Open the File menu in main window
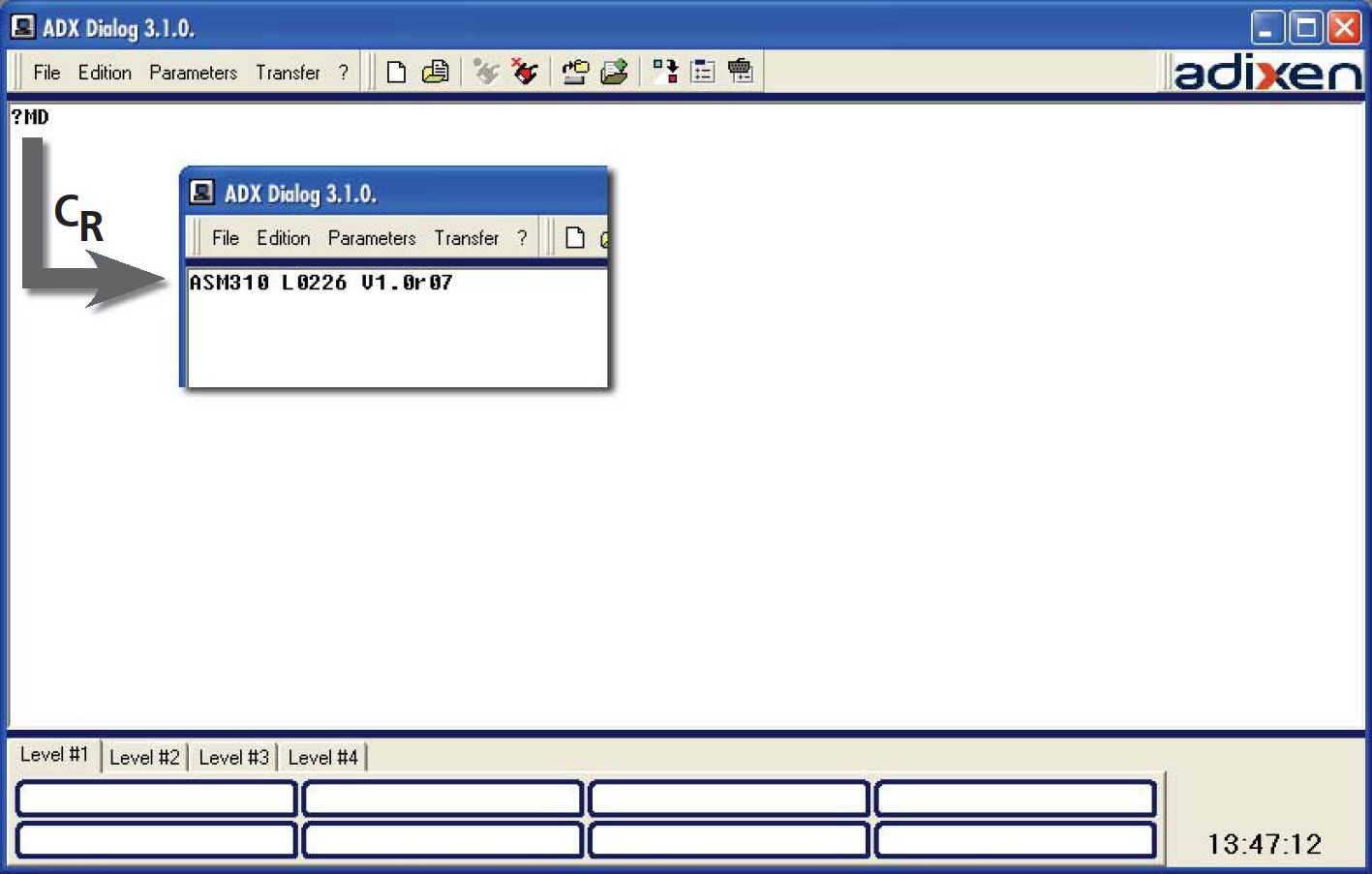 [46, 73]
